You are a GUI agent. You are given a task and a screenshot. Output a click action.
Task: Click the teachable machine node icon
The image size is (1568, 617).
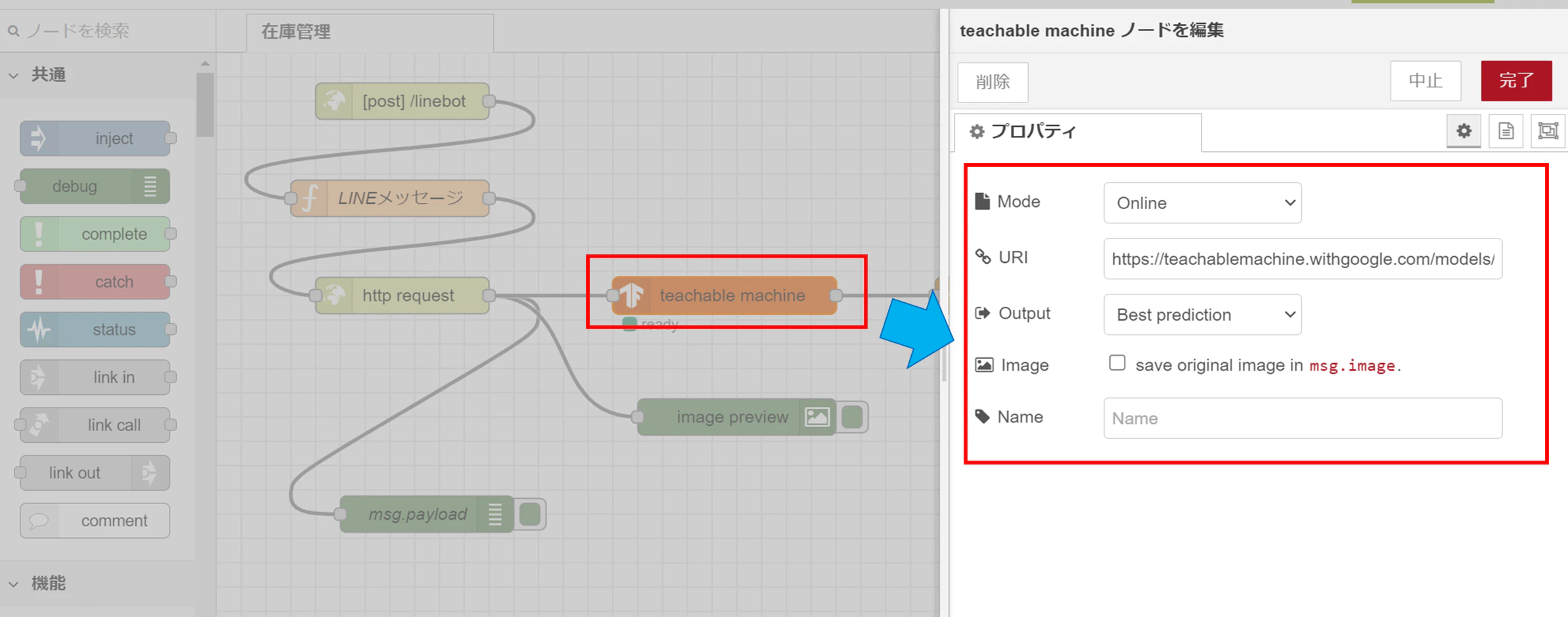pyautogui.click(x=631, y=296)
